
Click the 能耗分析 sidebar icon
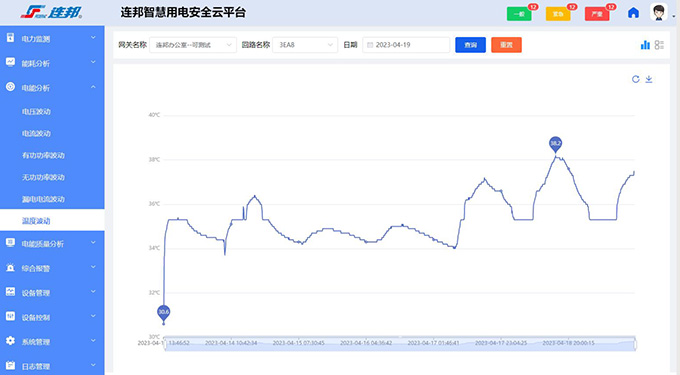point(10,62)
